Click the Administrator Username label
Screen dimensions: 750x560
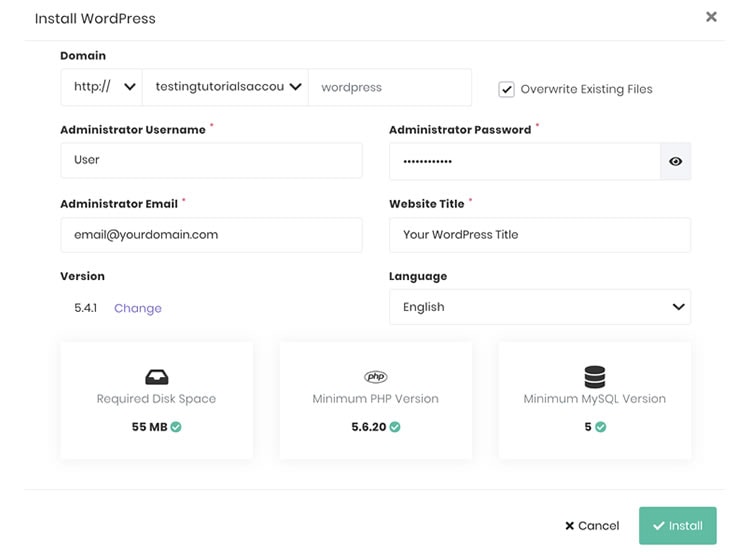pos(133,130)
